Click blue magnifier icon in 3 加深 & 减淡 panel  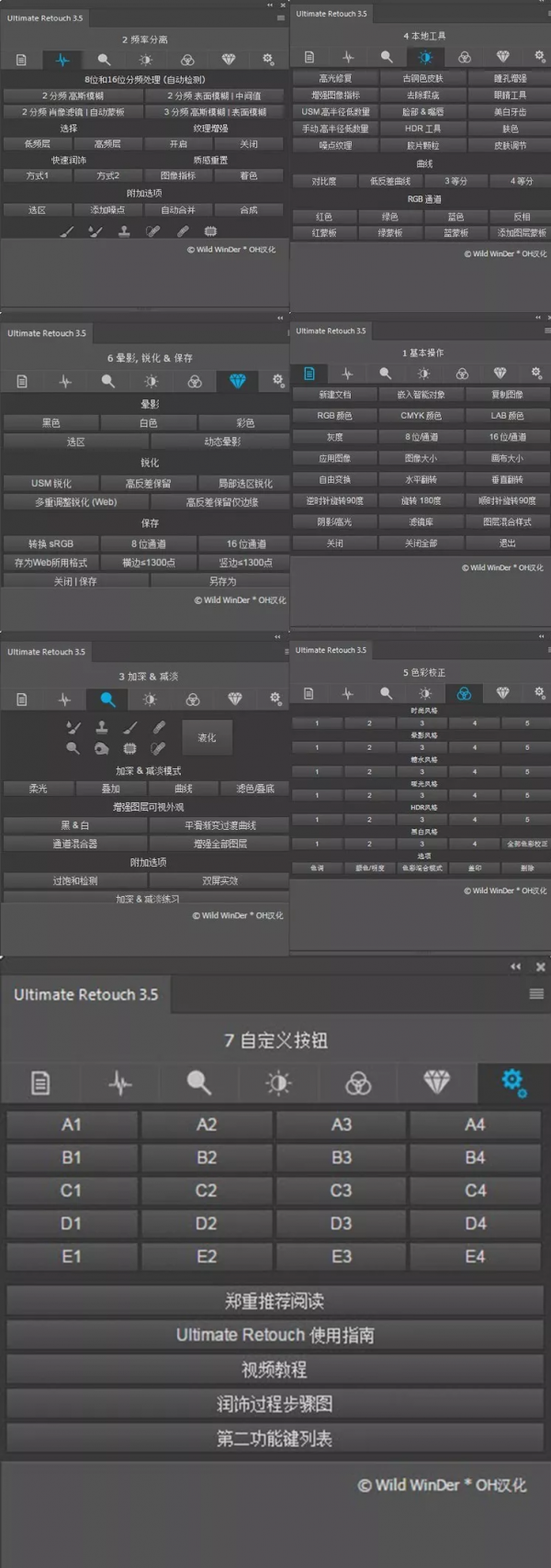pyautogui.click(x=107, y=700)
